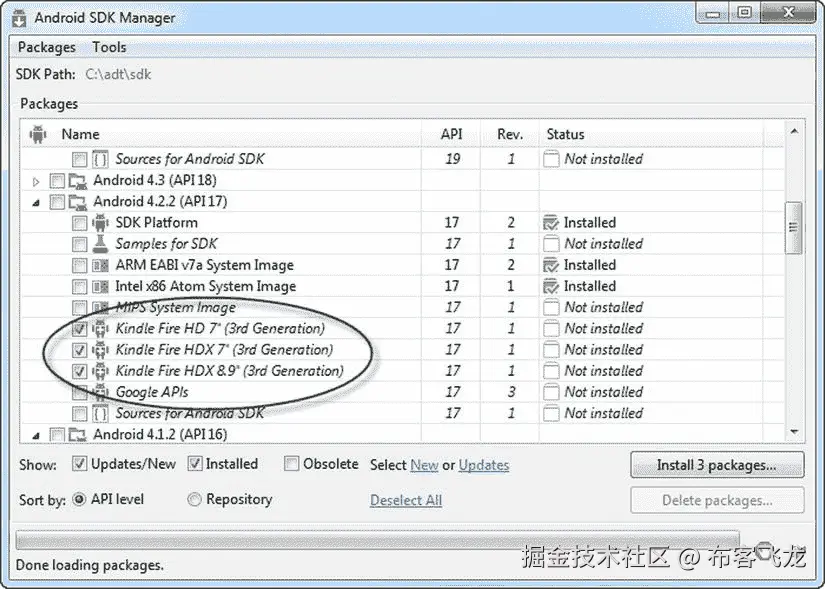Viewport: 825px width, 589px height.
Task: Click the Kindle Fire HDX 7" add-on icon
Action: pos(100,350)
